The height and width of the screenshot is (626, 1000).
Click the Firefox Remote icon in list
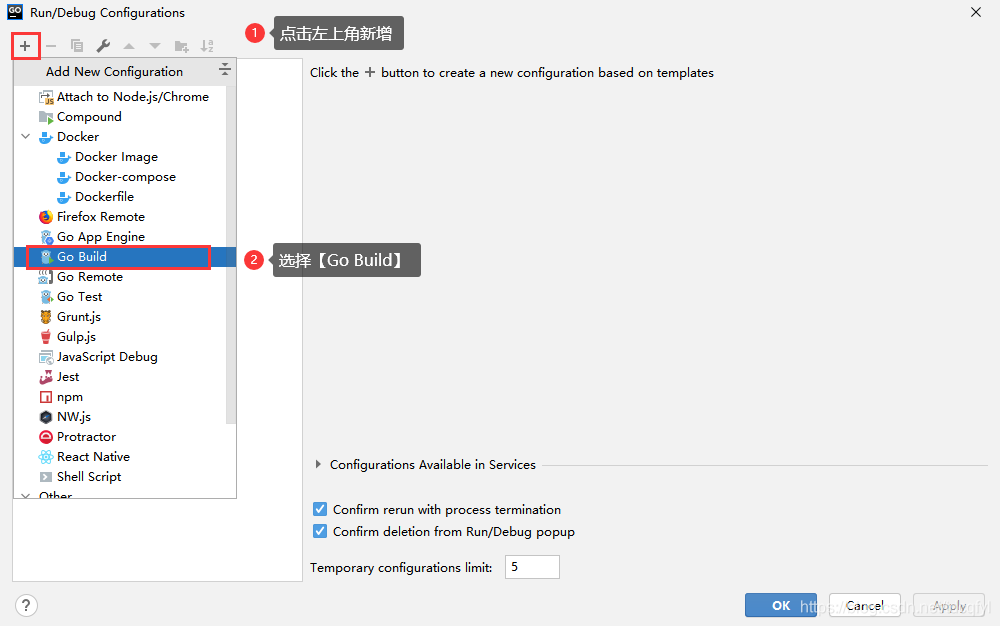(x=45, y=217)
